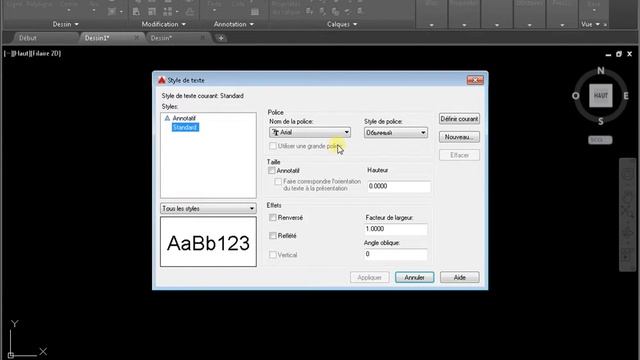Restore the drawing window with the restore icon

[619, 54]
